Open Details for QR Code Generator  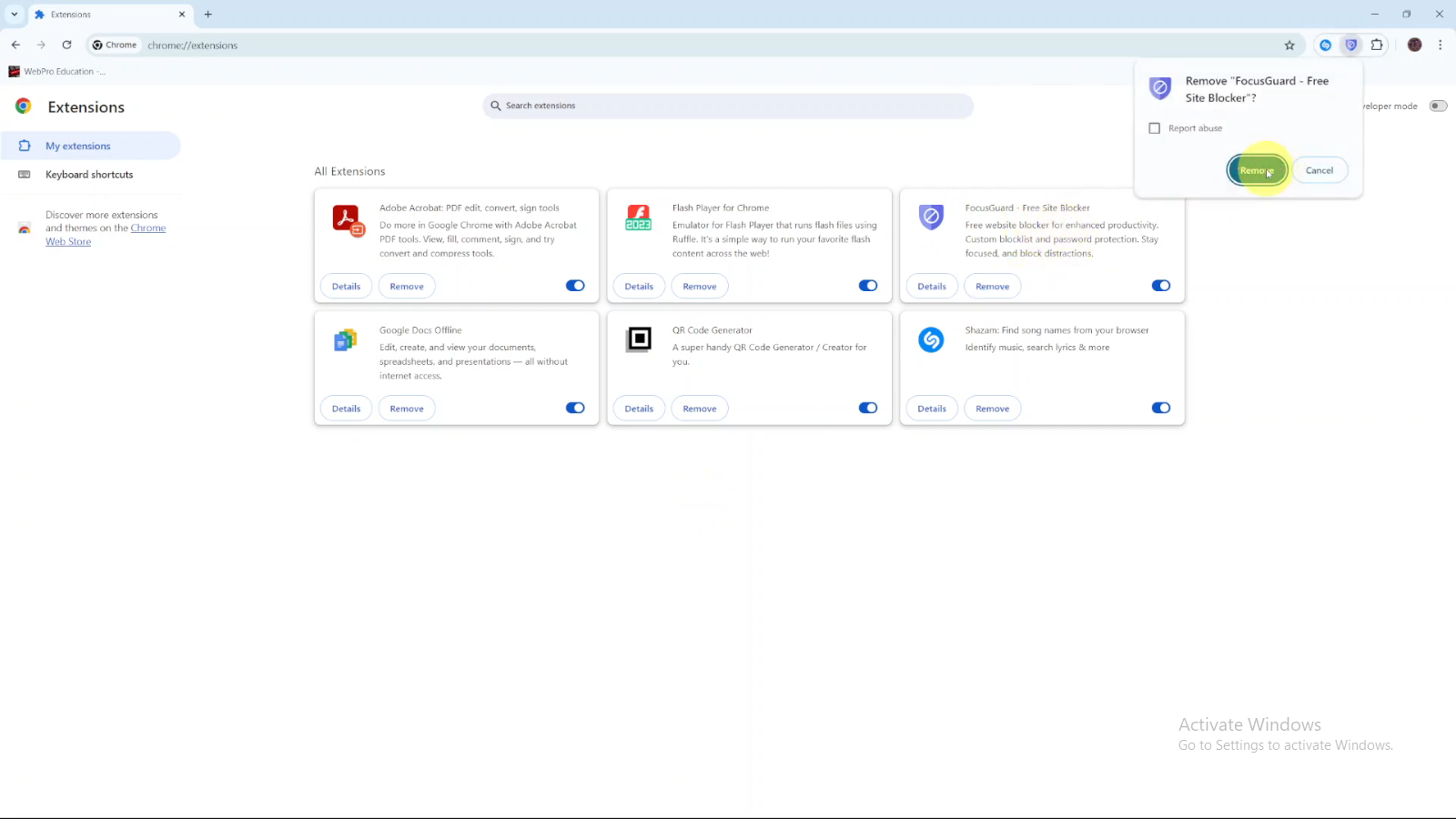(x=639, y=409)
